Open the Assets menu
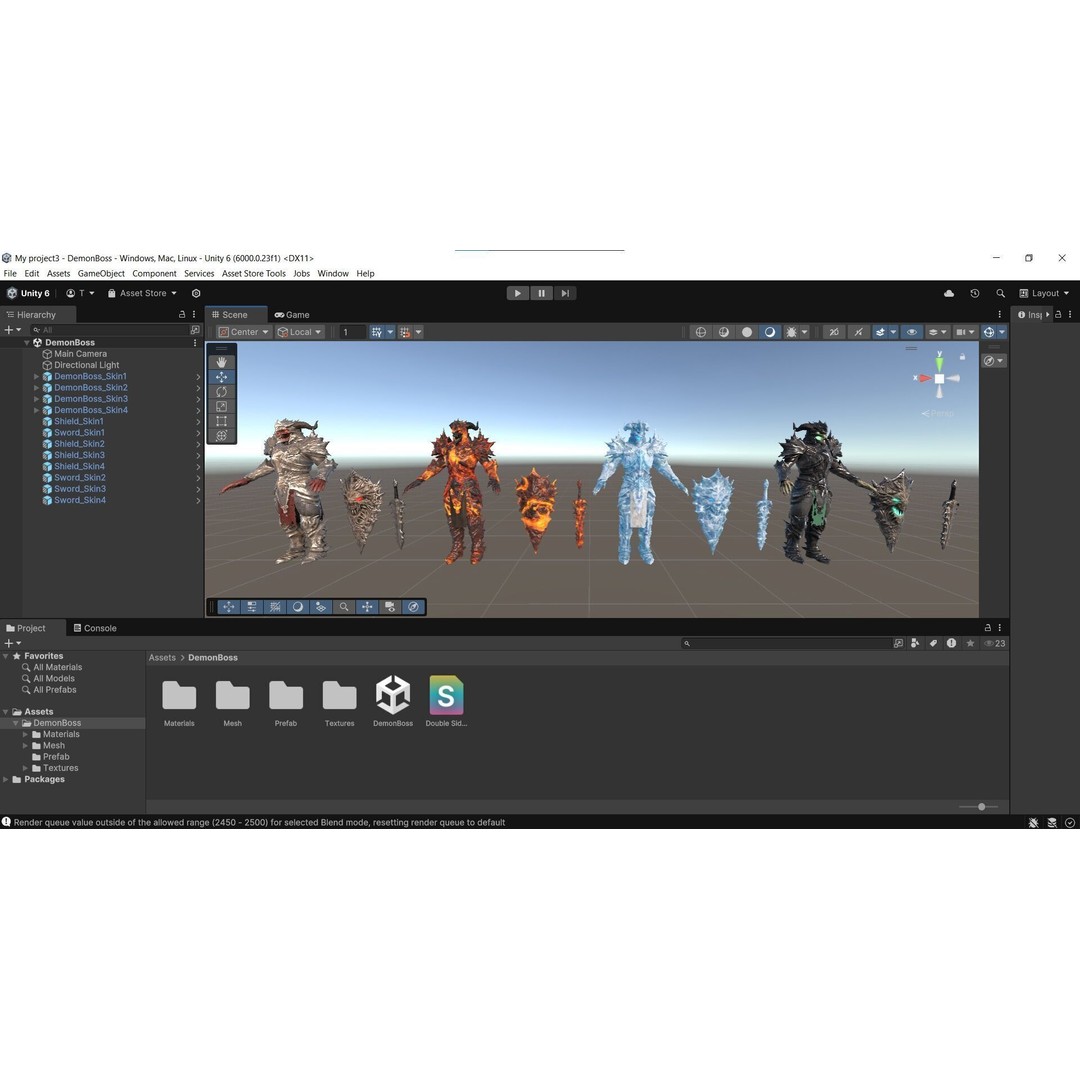Screen dimensions: 1080x1080 [x=58, y=273]
